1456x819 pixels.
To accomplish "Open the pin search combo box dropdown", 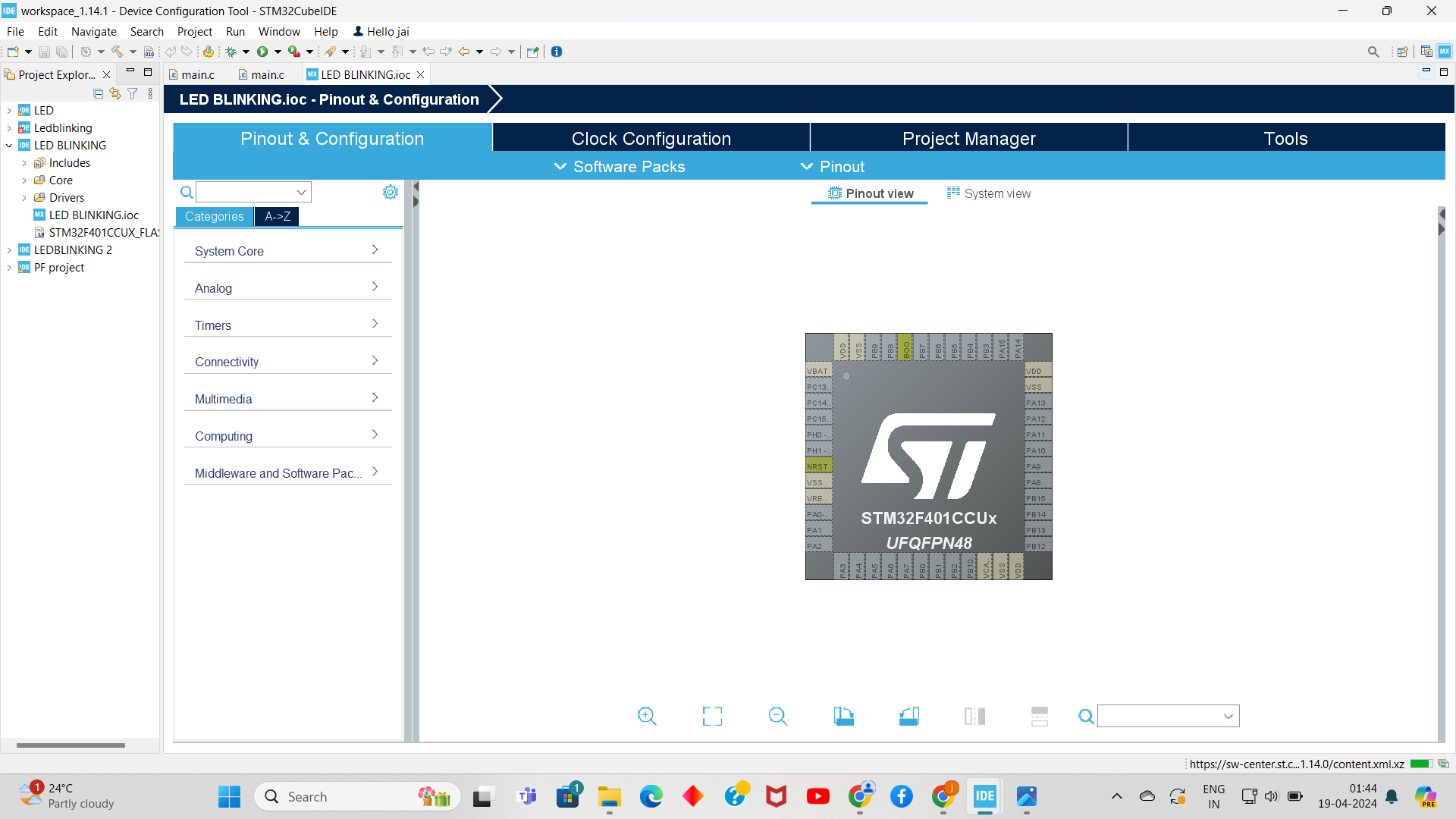I will [x=1228, y=716].
